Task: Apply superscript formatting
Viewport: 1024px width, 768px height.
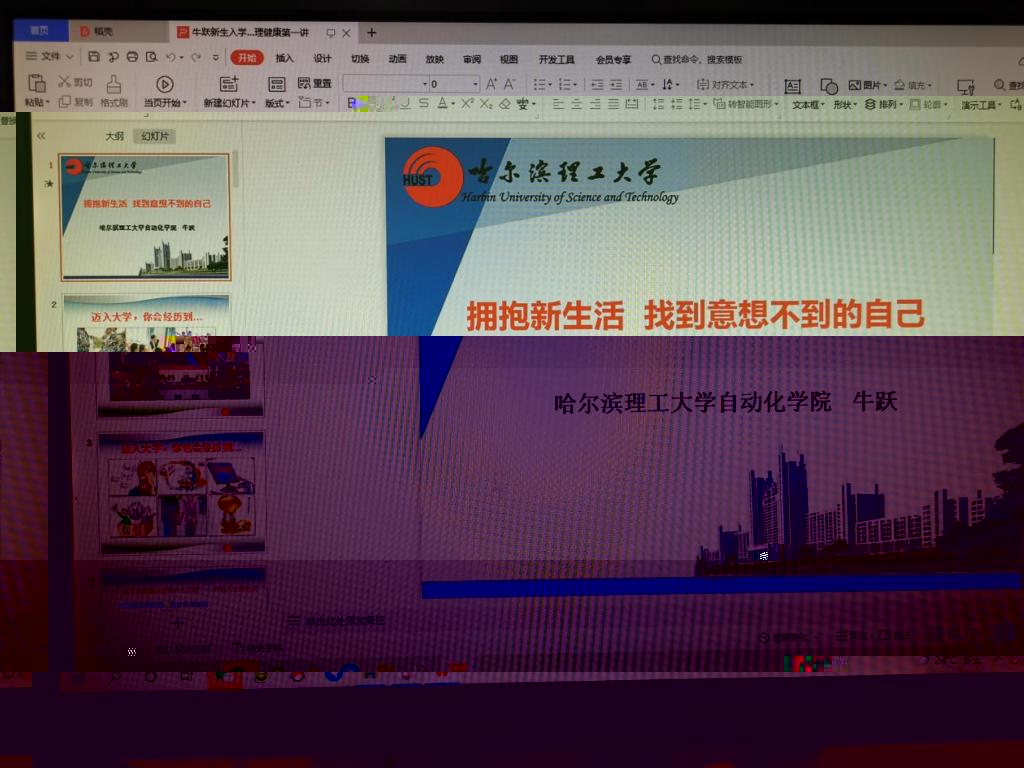Action: [467, 103]
